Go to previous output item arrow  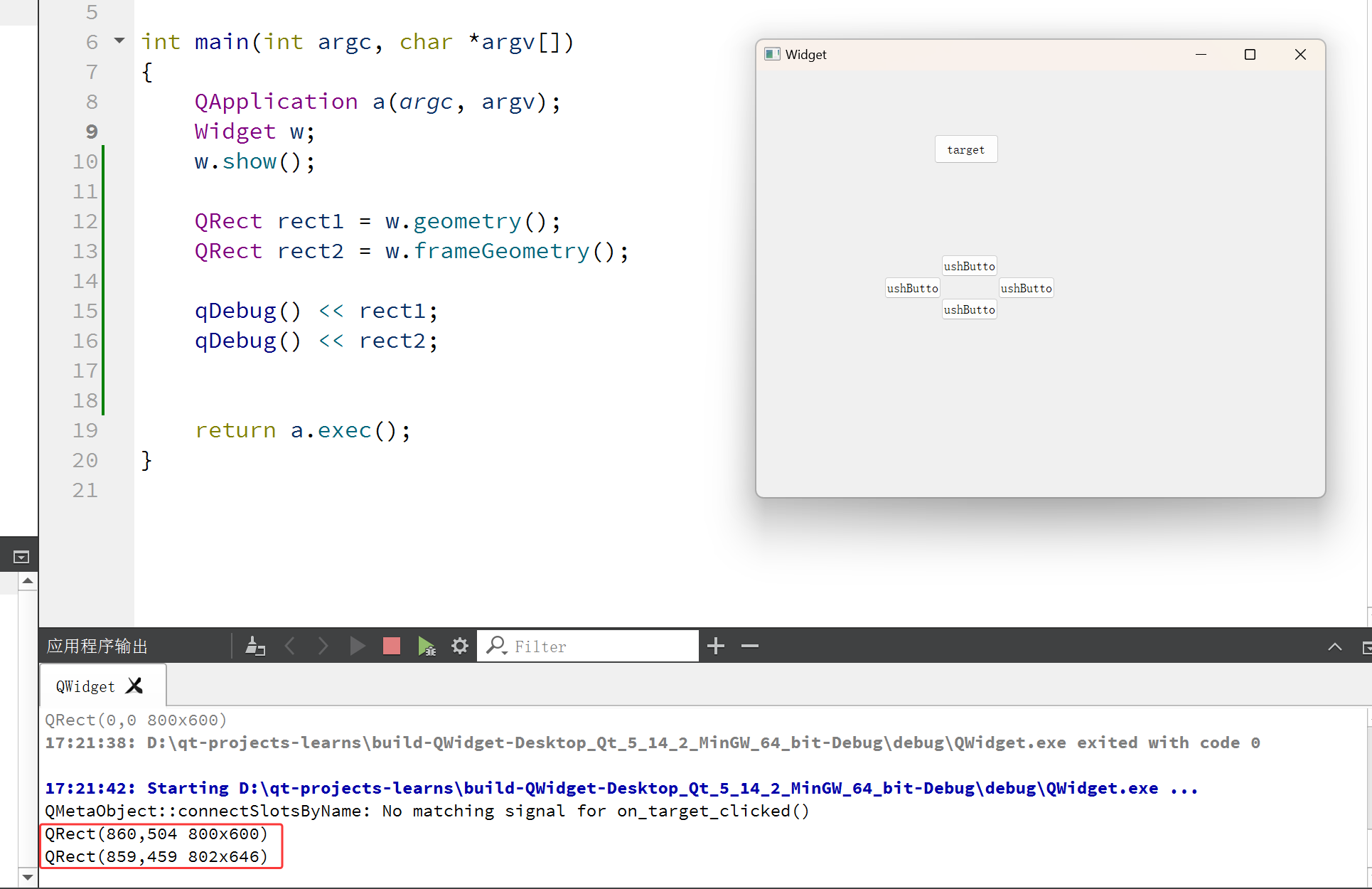click(290, 646)
